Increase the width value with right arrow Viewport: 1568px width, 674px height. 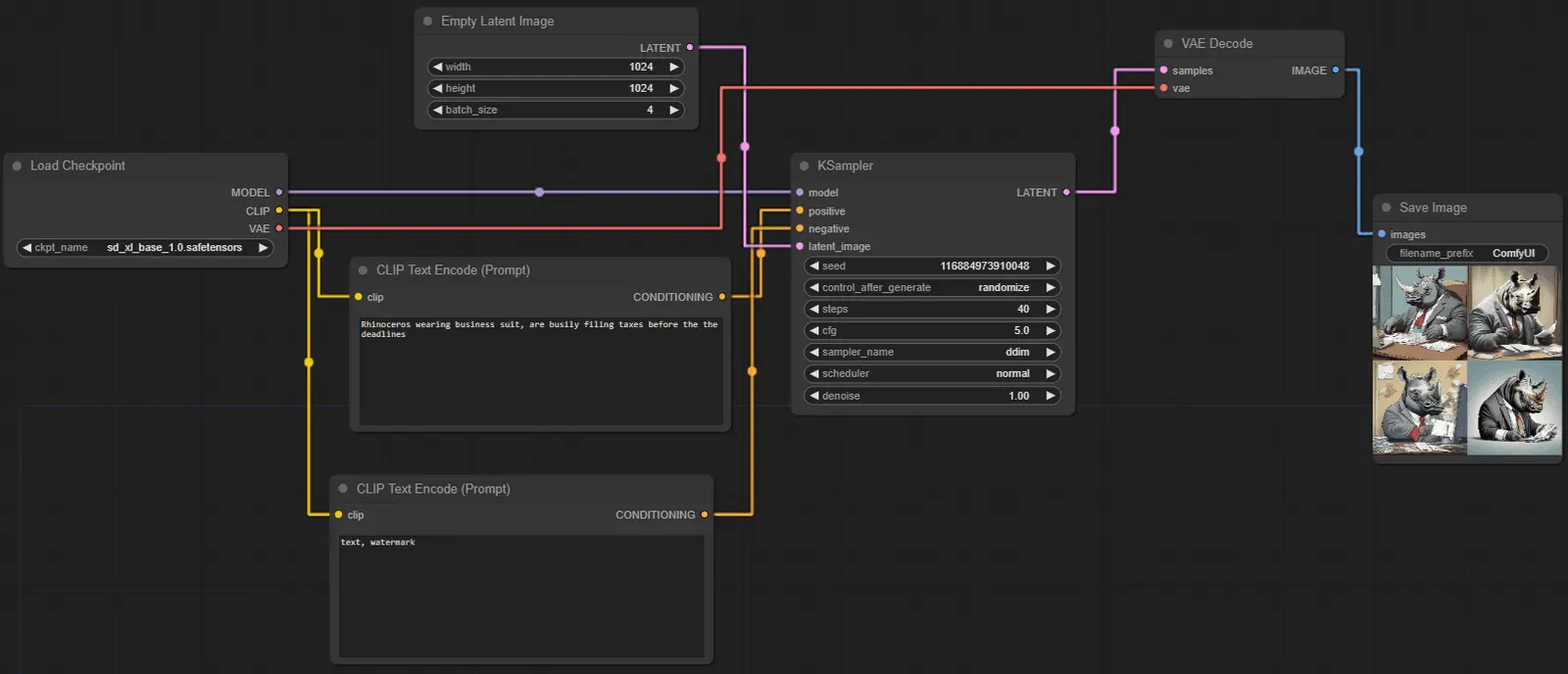click(x=674, y=67)
